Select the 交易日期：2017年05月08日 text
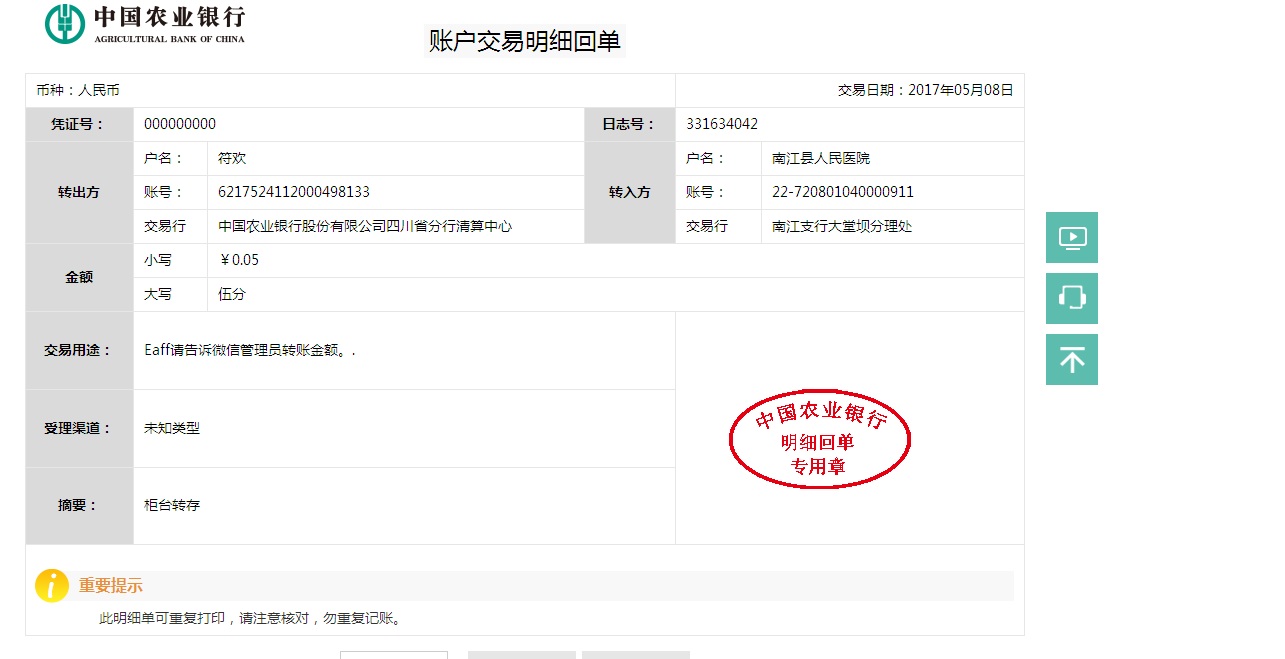 [926, 90]
